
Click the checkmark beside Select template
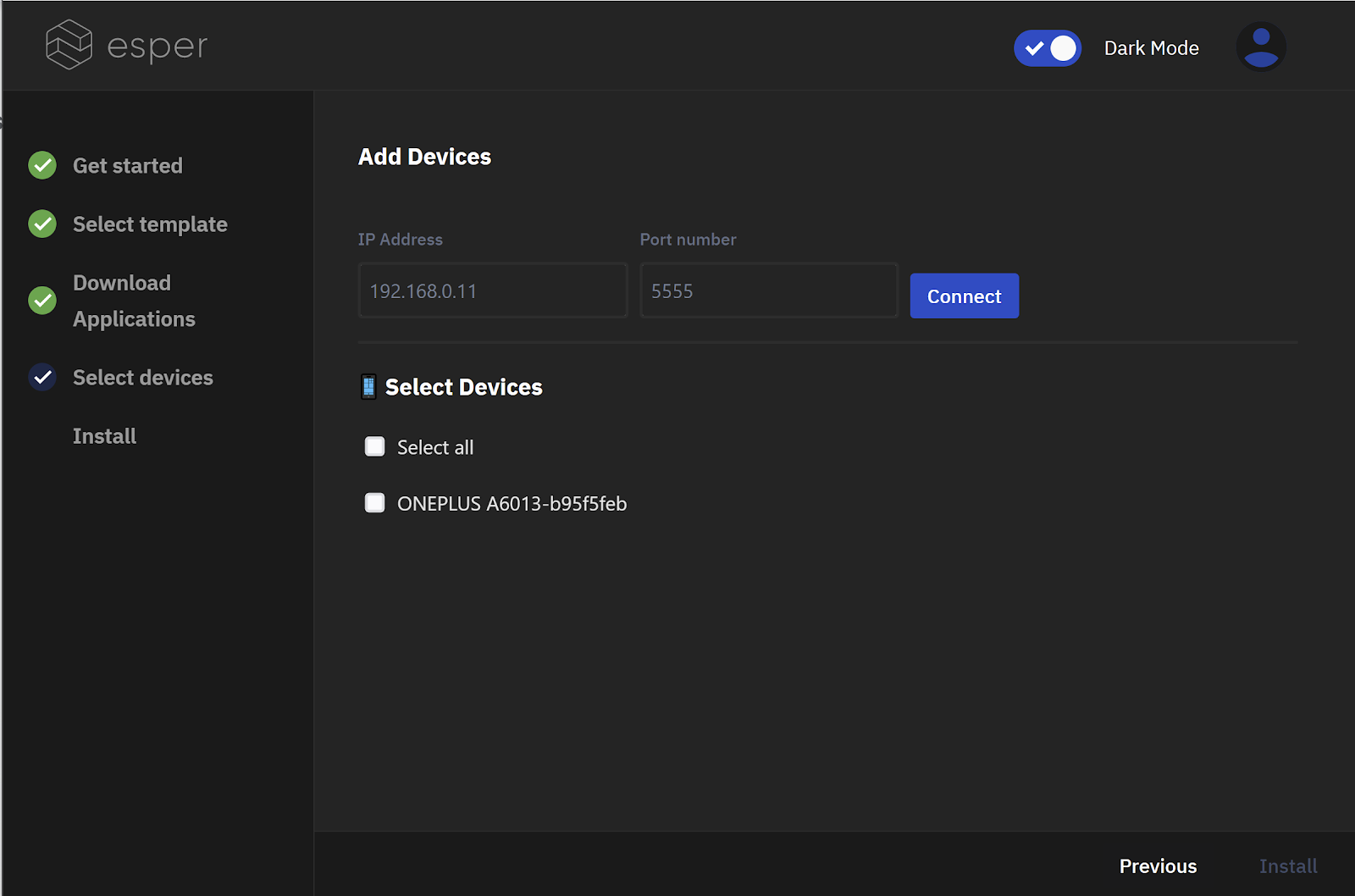(x=41, y=224)
